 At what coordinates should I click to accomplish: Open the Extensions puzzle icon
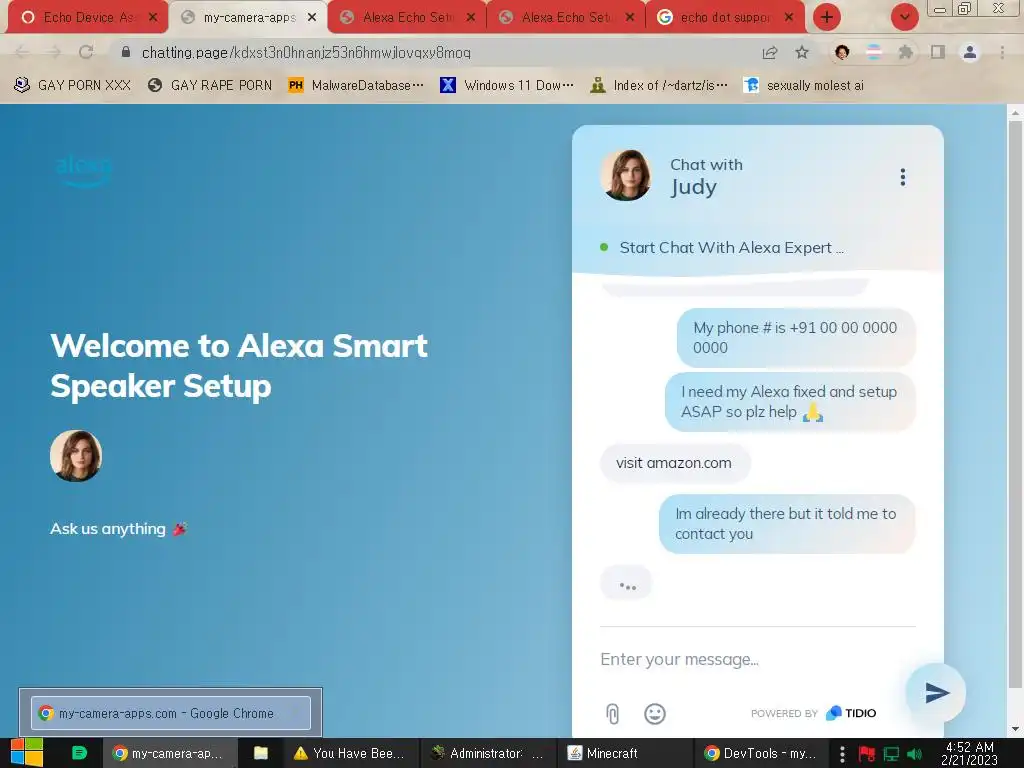coord(906,53)
